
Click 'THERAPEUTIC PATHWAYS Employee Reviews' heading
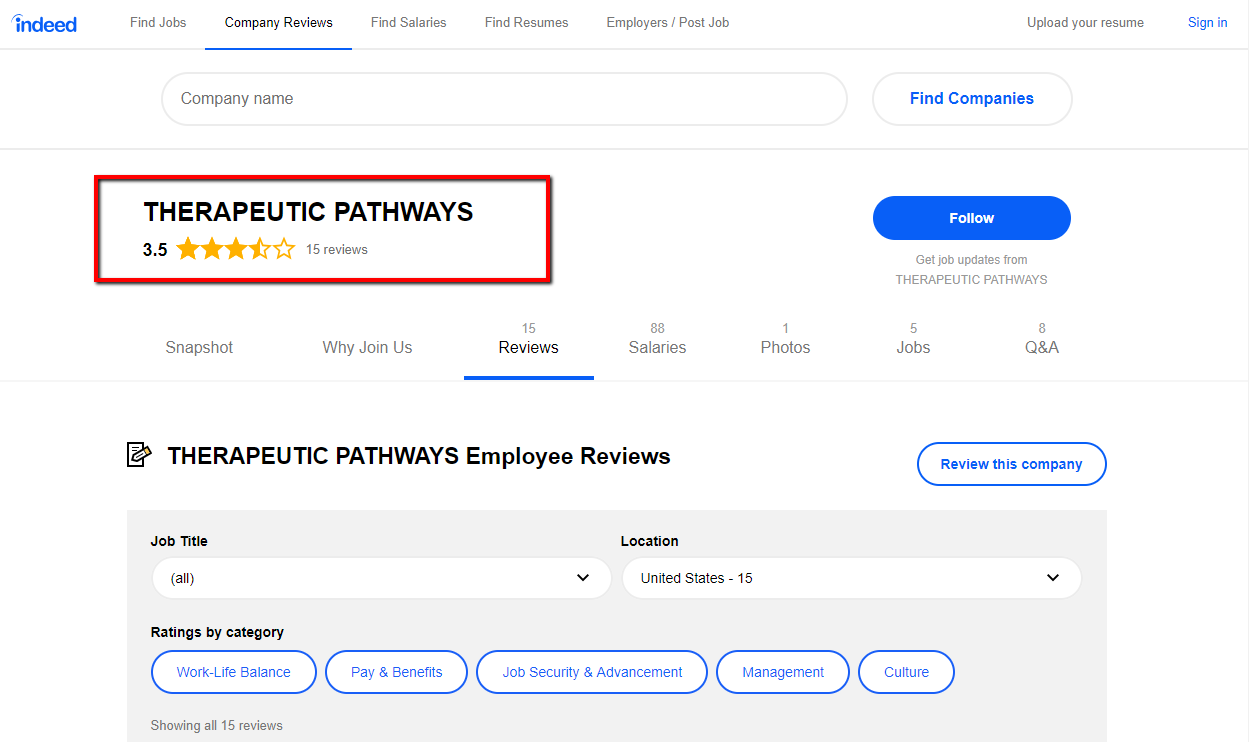pyautogui.click(x=419, y=456)
